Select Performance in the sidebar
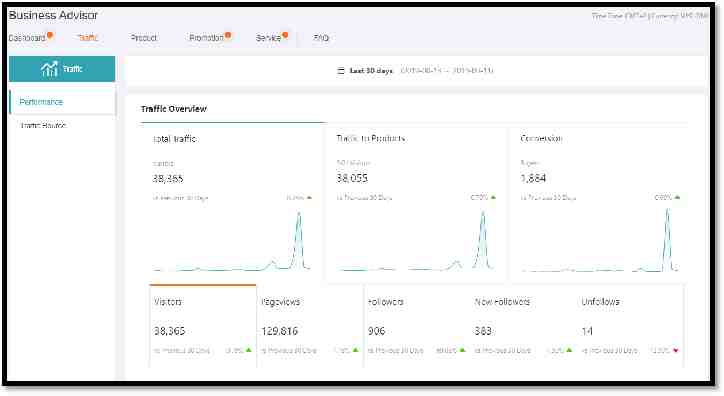 point(62,102)
